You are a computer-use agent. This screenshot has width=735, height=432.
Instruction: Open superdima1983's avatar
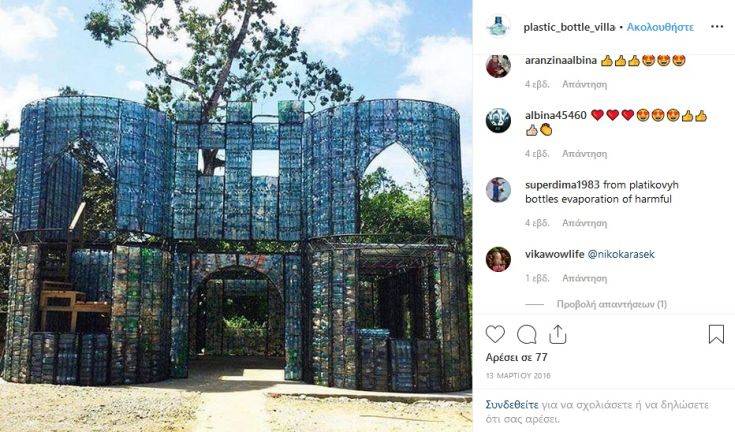click(498, 190)
